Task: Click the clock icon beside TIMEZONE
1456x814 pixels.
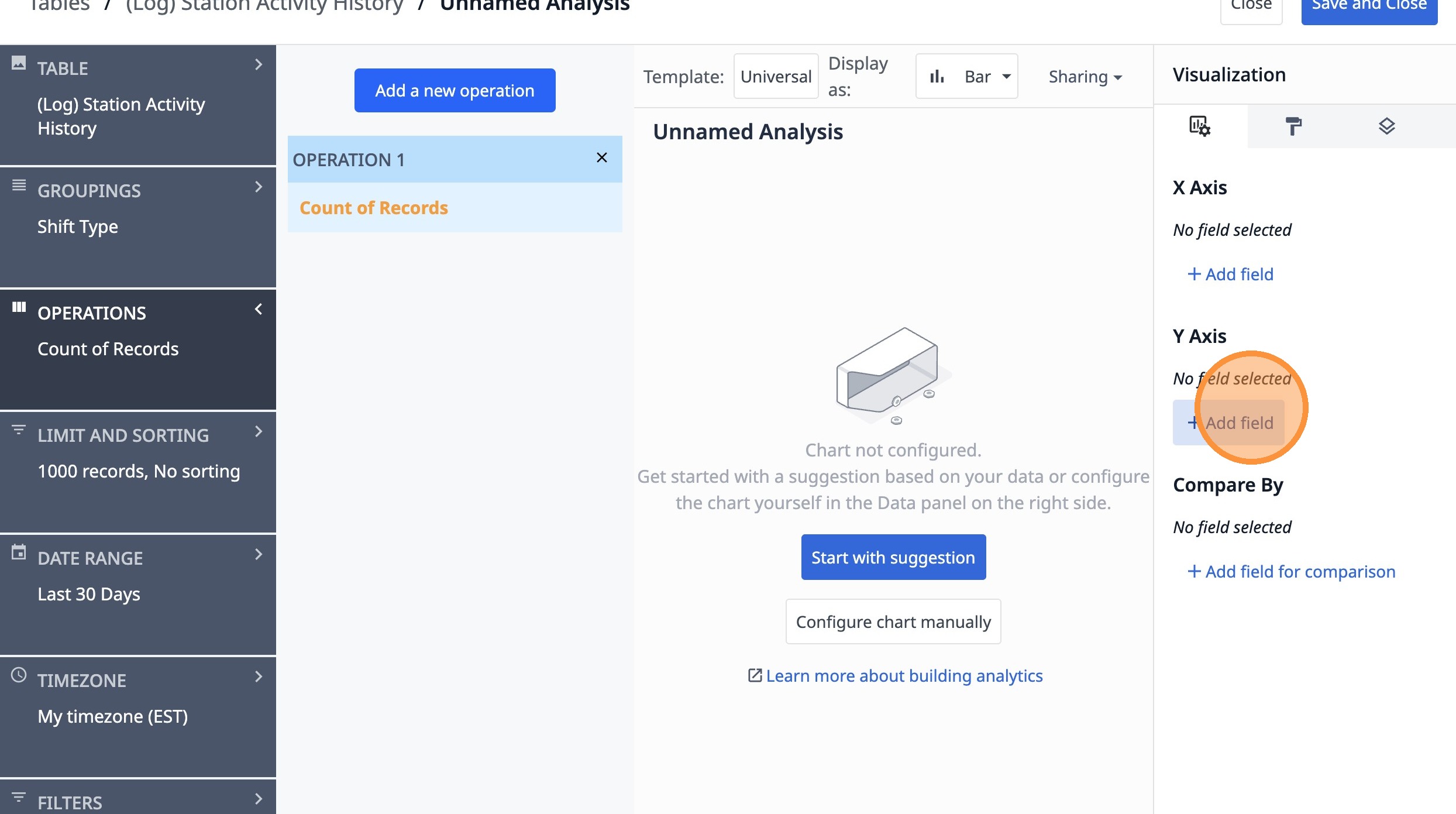Action: (19, 675)
